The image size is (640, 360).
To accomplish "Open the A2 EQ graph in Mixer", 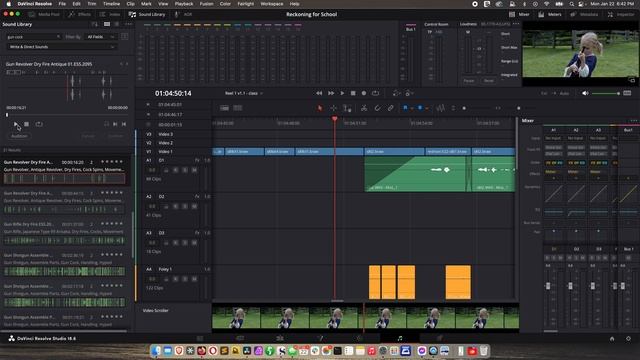I will (576, 212).
